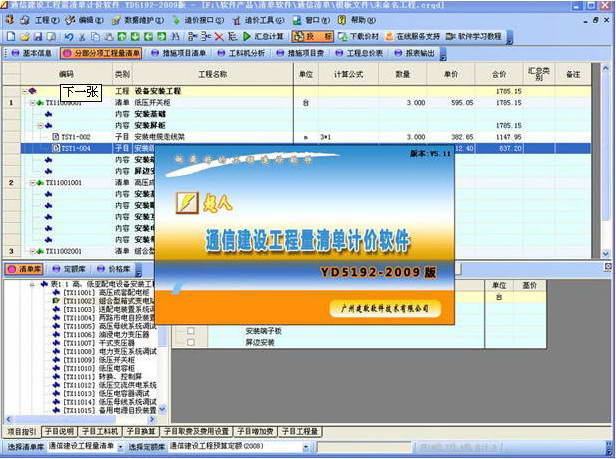This screenshot has width=616, height=459.
Task: Open the 选择清单库 dropdown
Action: (120, 447)
